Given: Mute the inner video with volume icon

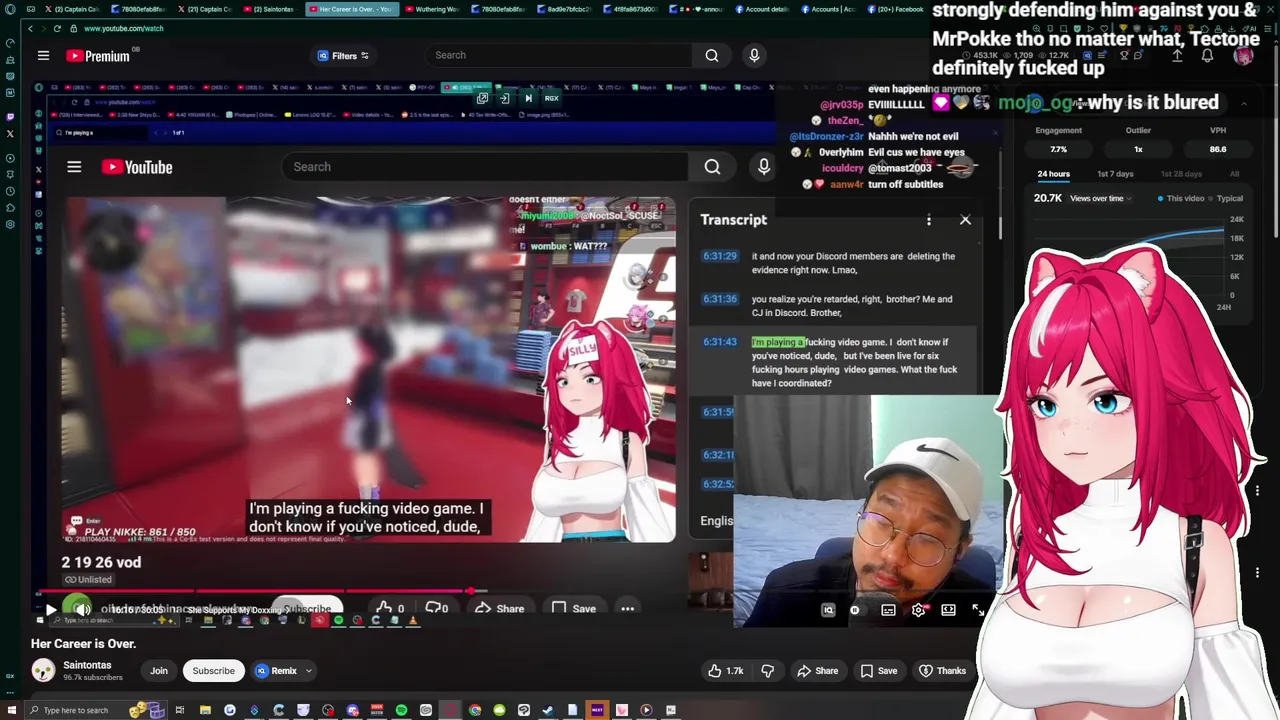Looking at the screenshot, I should (82, 609).
